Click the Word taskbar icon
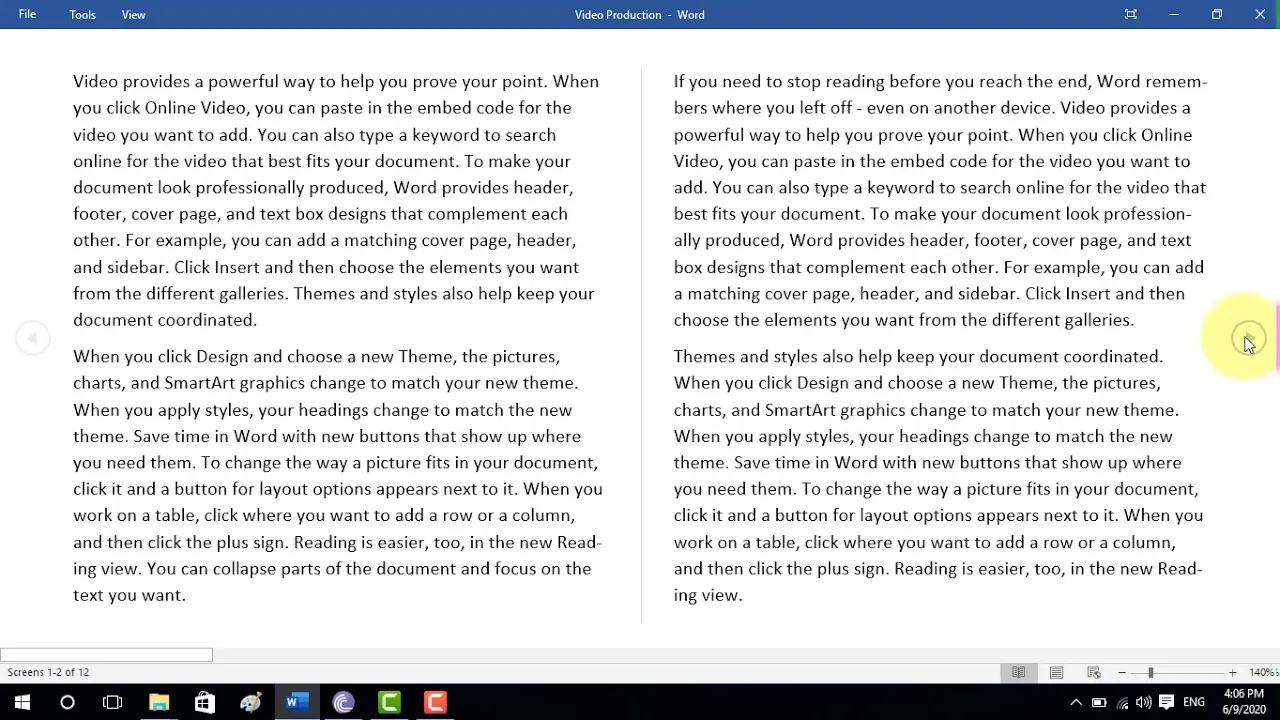 click(296, 702)
